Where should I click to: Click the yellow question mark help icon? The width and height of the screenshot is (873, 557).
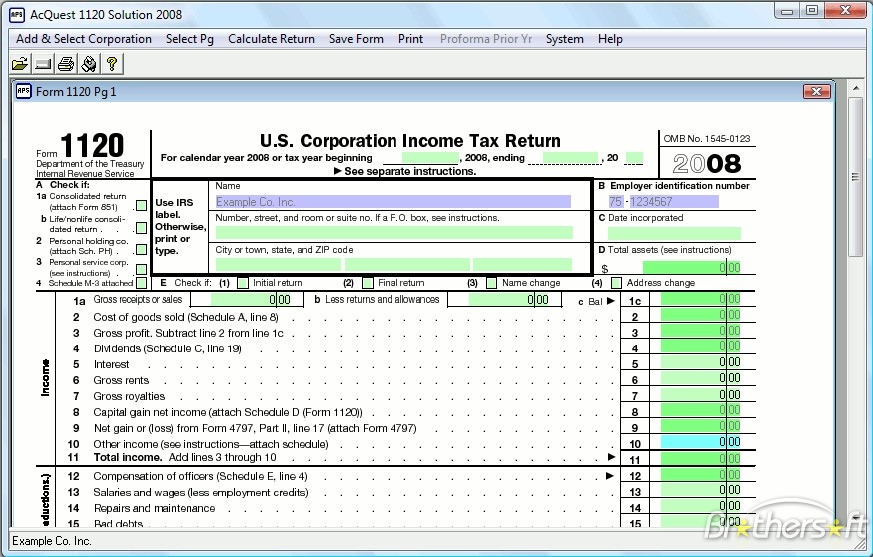(111, 64)
